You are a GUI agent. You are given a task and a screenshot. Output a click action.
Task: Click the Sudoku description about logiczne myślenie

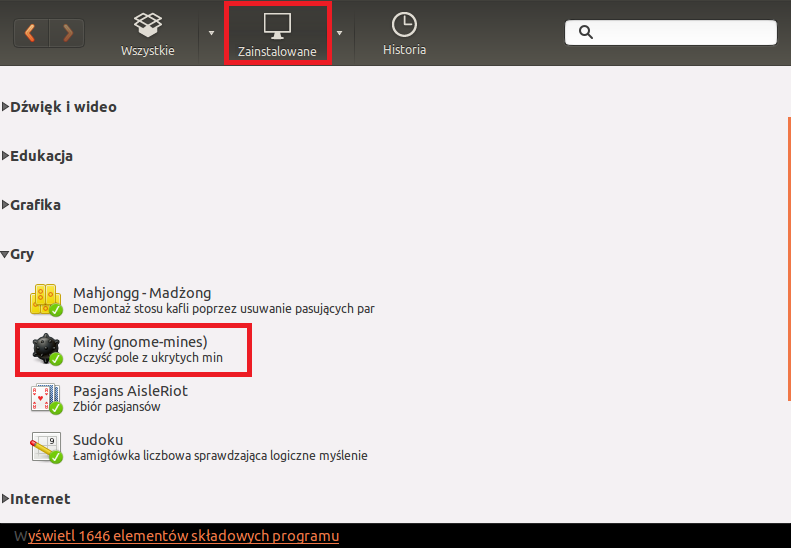point(220,456)
